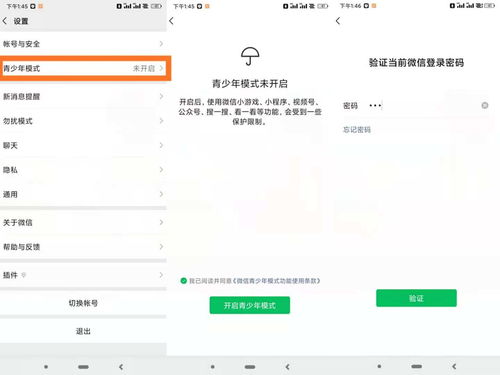Open 帮助与反馈 via its chevron
The height and width of the screenshot is (375, 500).
point(161,247)
